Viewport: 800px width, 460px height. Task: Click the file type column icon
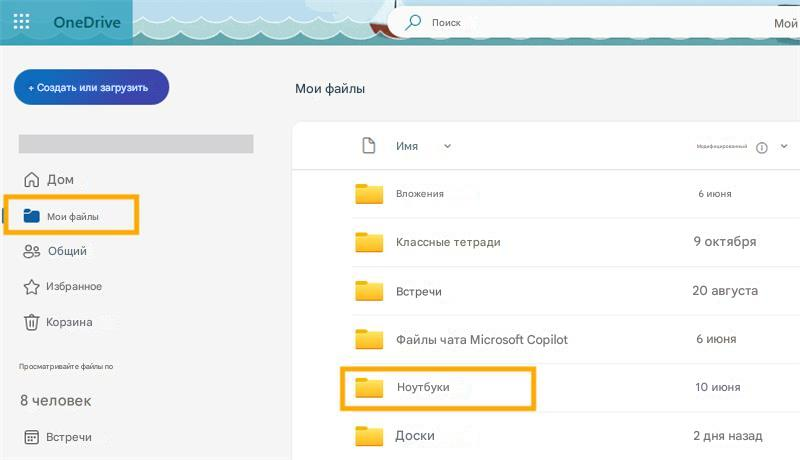[x=368, y=145]
